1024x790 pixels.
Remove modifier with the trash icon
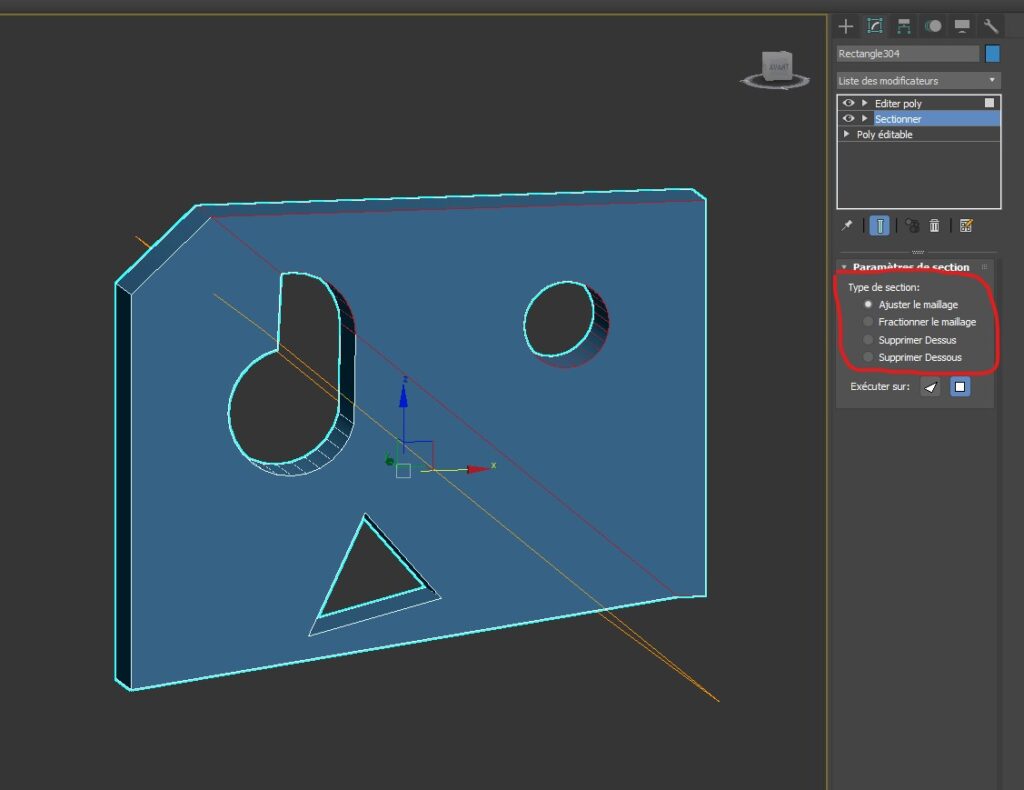[x=934, y=226]
